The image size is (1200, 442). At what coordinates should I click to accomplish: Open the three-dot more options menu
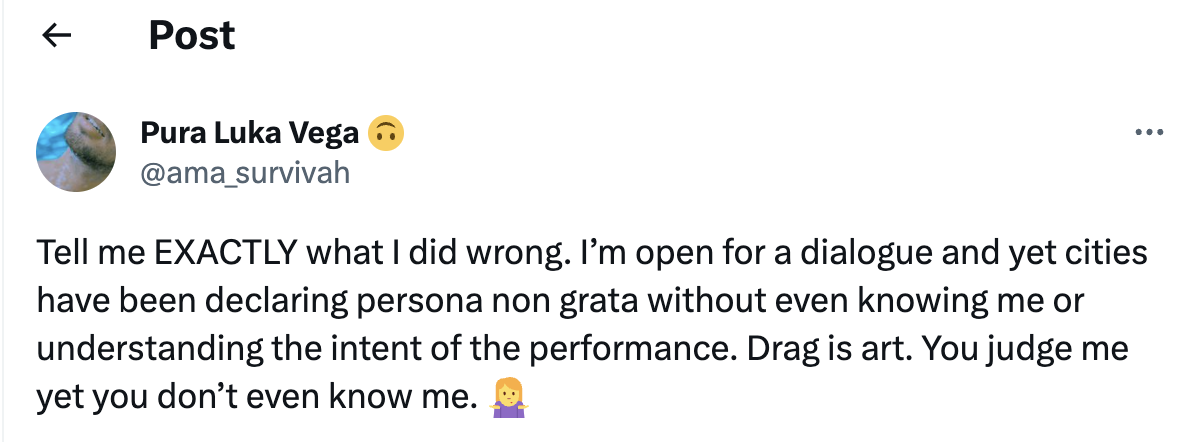click(x=1150, y=133)
